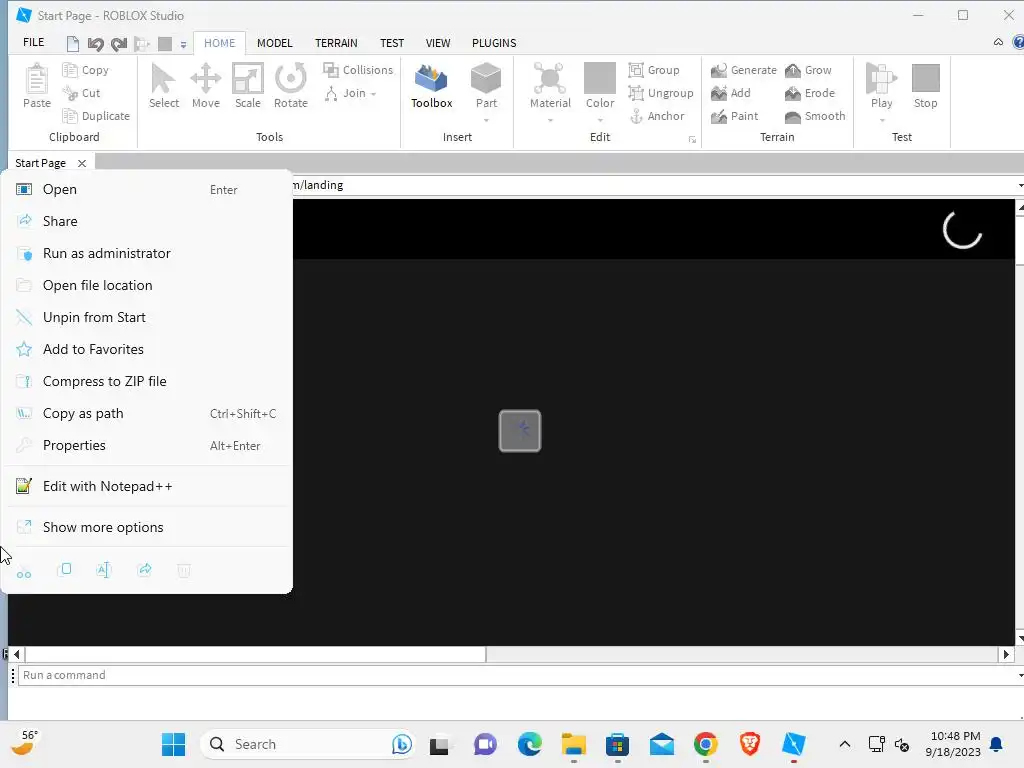
Task: Open File Explorer from the taskbar
Action: pyautogui.click(x=573, y=744)
